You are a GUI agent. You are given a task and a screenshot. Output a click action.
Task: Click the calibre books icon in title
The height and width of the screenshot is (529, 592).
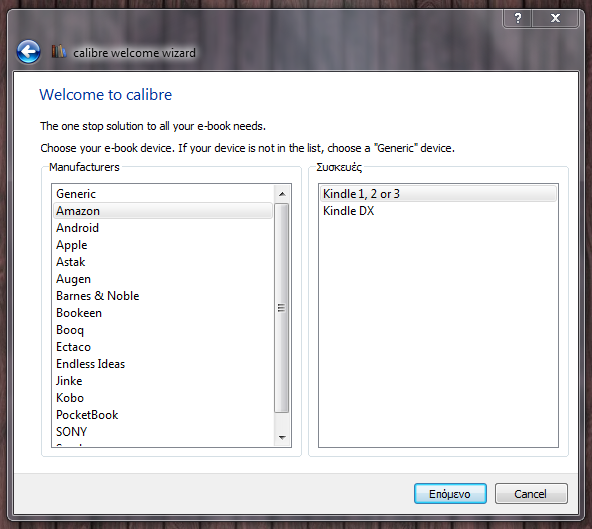(59, 51)
